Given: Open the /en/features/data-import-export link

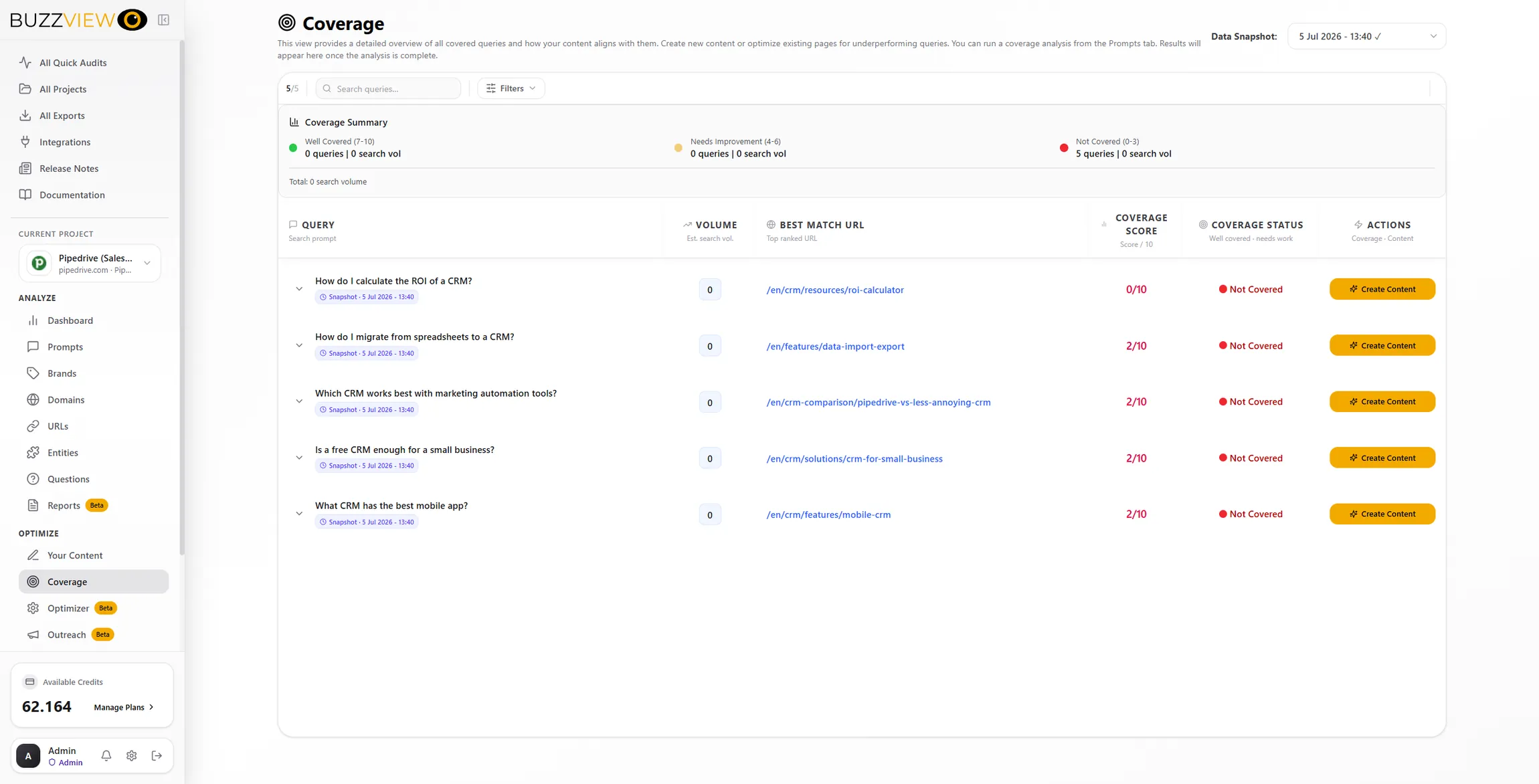Looking at the screenshot, I should (835, 346).
